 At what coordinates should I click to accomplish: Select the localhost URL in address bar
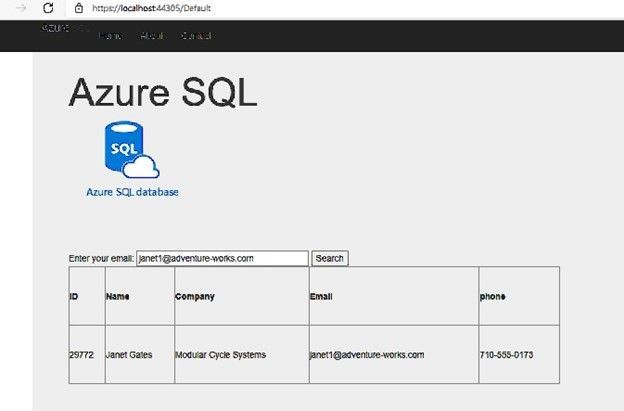tap(151, 8)
